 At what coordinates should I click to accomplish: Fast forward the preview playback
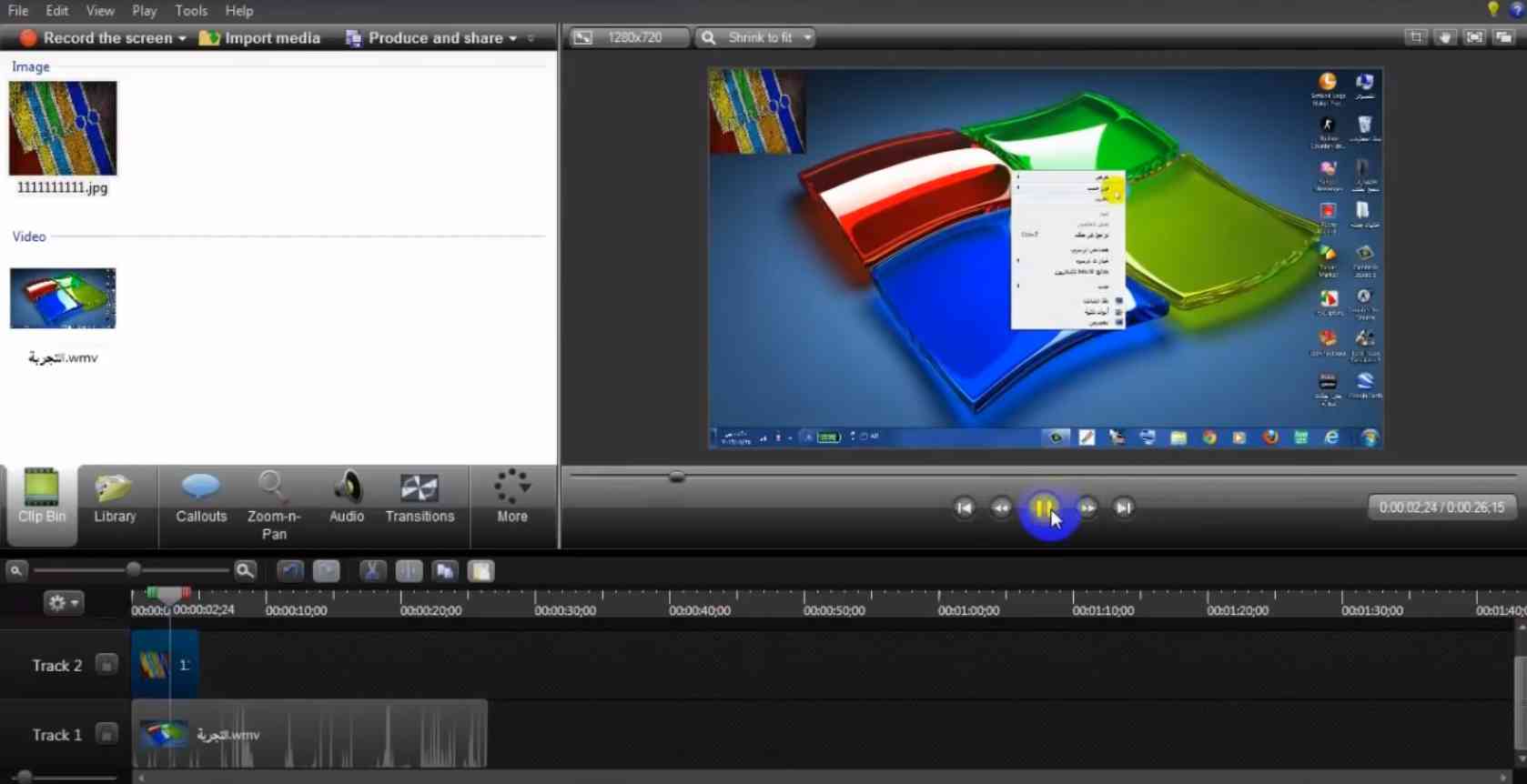click(1087, 508)
